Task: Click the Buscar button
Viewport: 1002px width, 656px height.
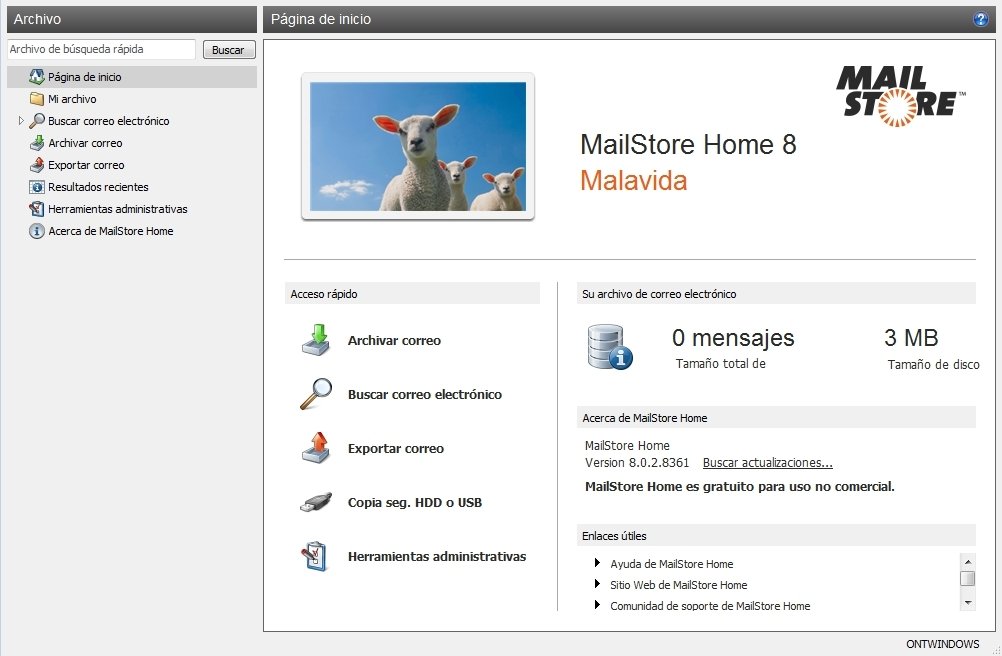Action: [x=229, y=50]
